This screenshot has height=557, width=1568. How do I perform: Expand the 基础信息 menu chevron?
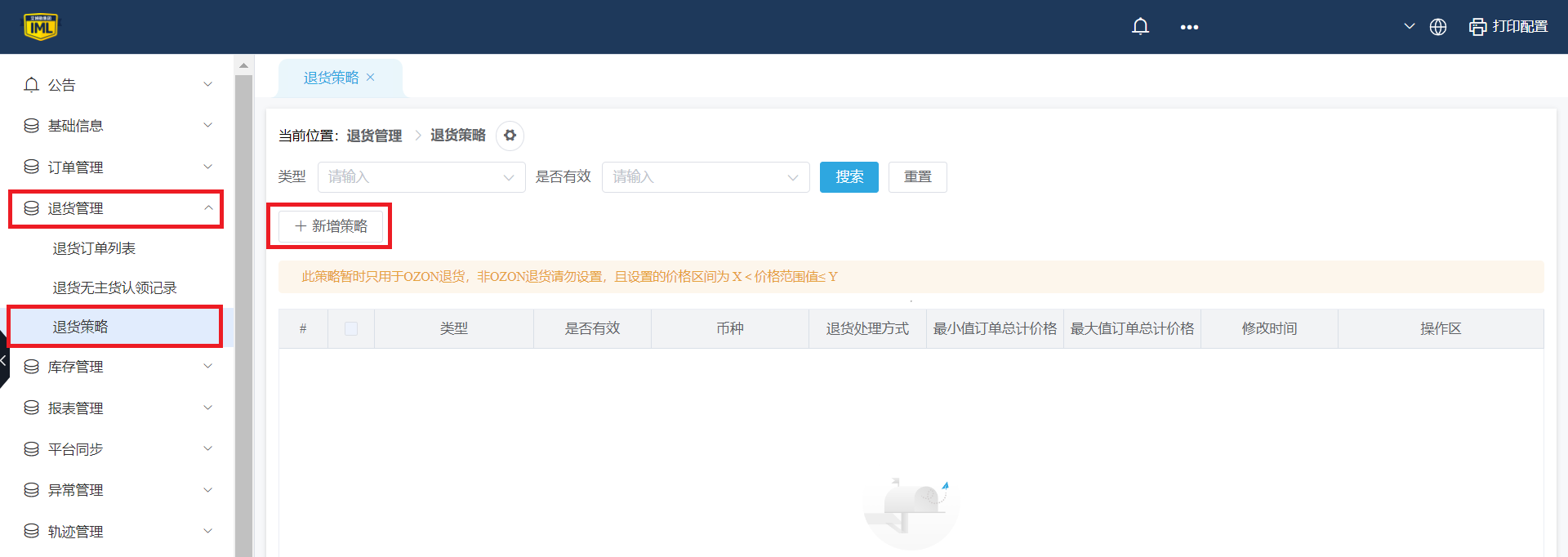[x=208, y=125]
